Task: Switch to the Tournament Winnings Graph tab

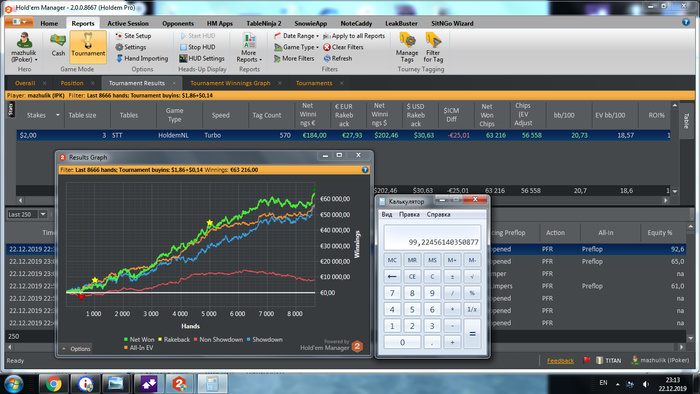Action: click(x=230, y=83)
